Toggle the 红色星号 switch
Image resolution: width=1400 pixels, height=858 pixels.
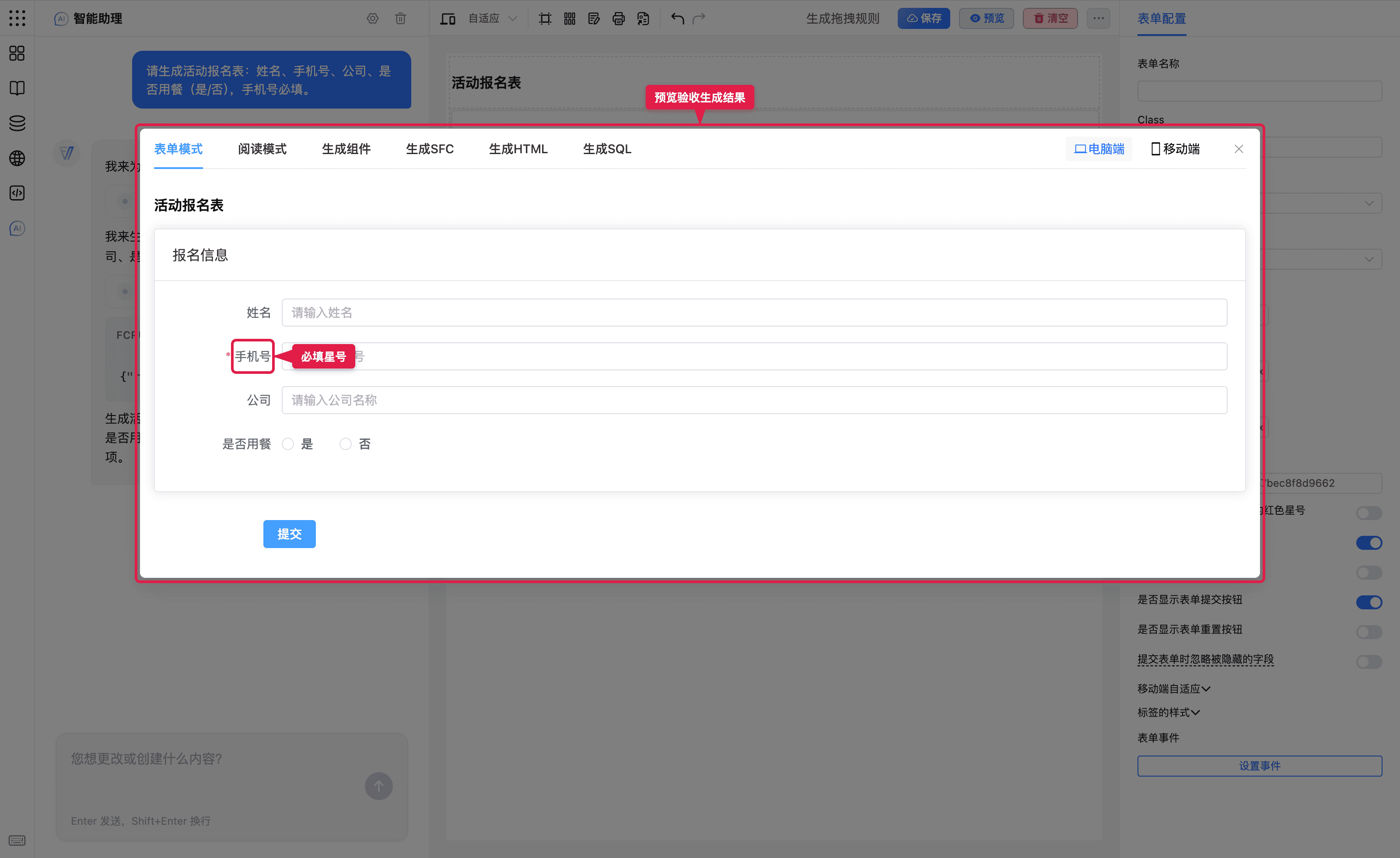tap(1369, 513)
